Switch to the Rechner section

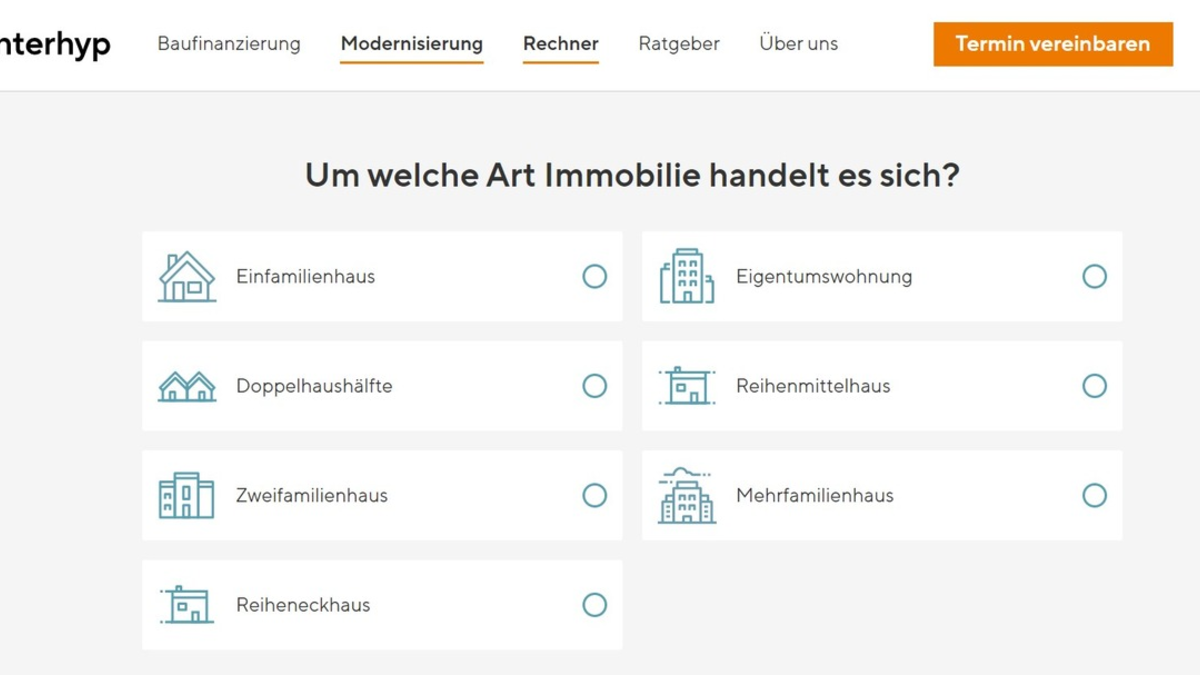click(x=560, y=43)
